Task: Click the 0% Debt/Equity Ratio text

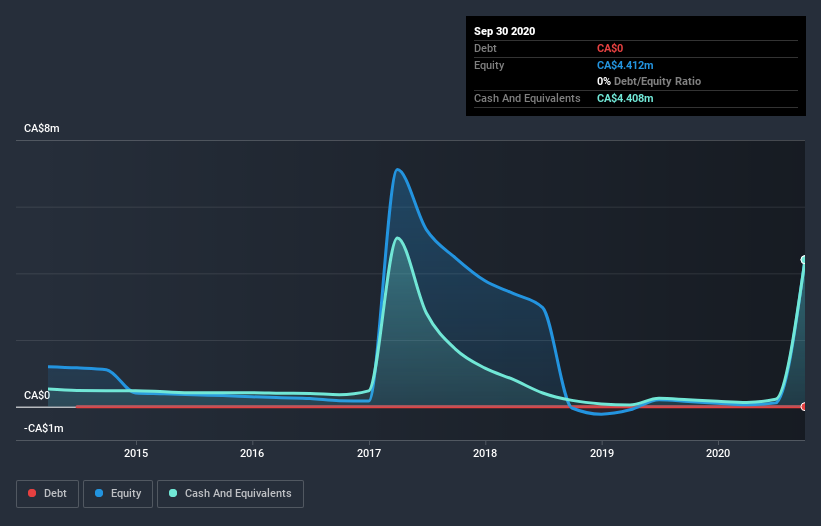Action: pos(649,81)
